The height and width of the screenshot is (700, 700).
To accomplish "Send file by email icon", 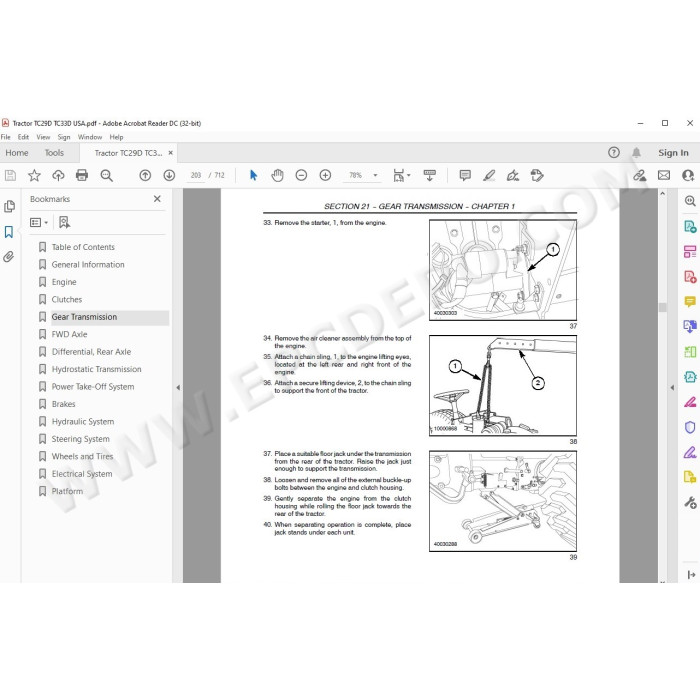I will coord(664,175).
